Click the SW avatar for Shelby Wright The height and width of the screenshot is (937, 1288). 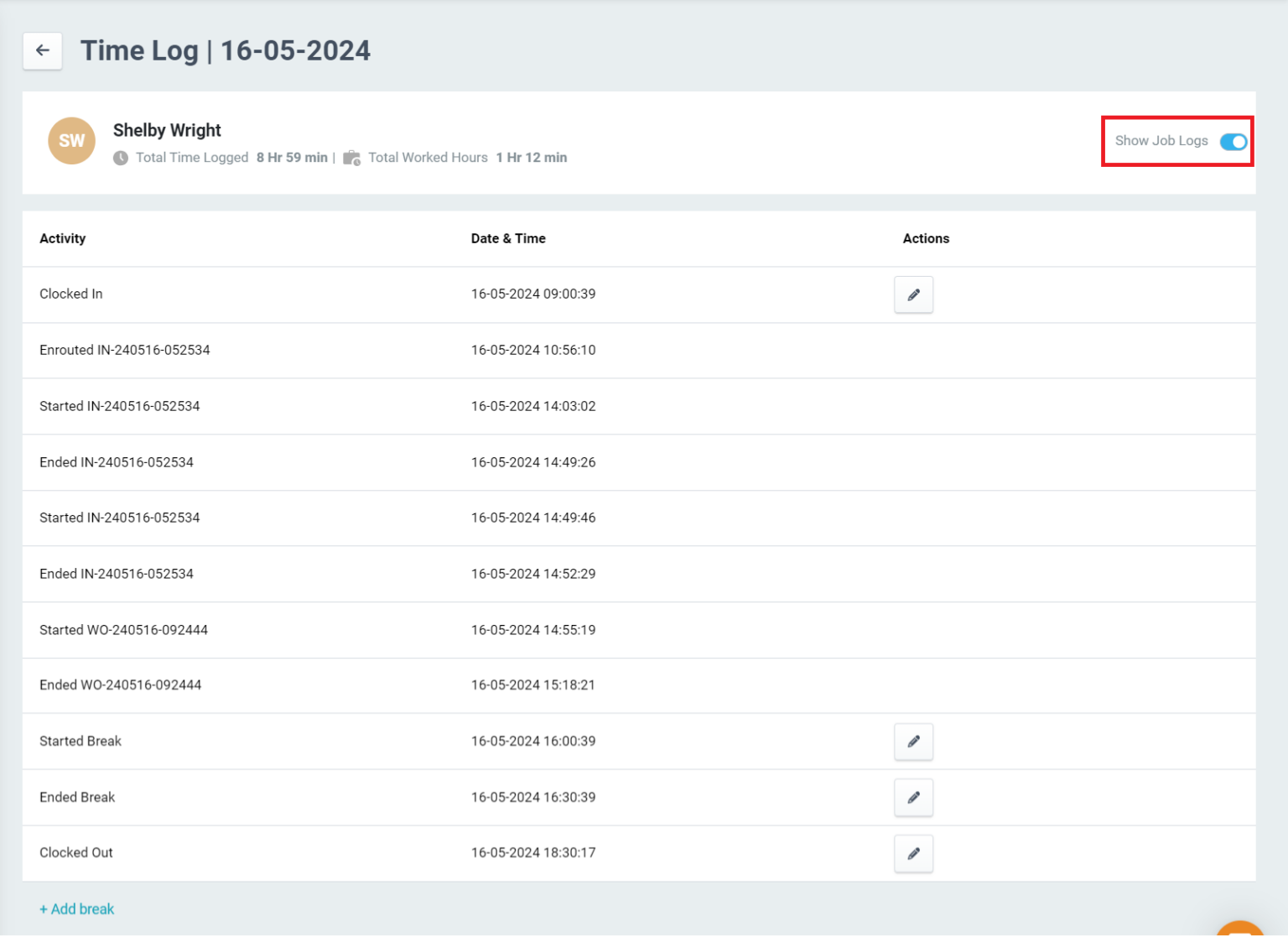71,141
